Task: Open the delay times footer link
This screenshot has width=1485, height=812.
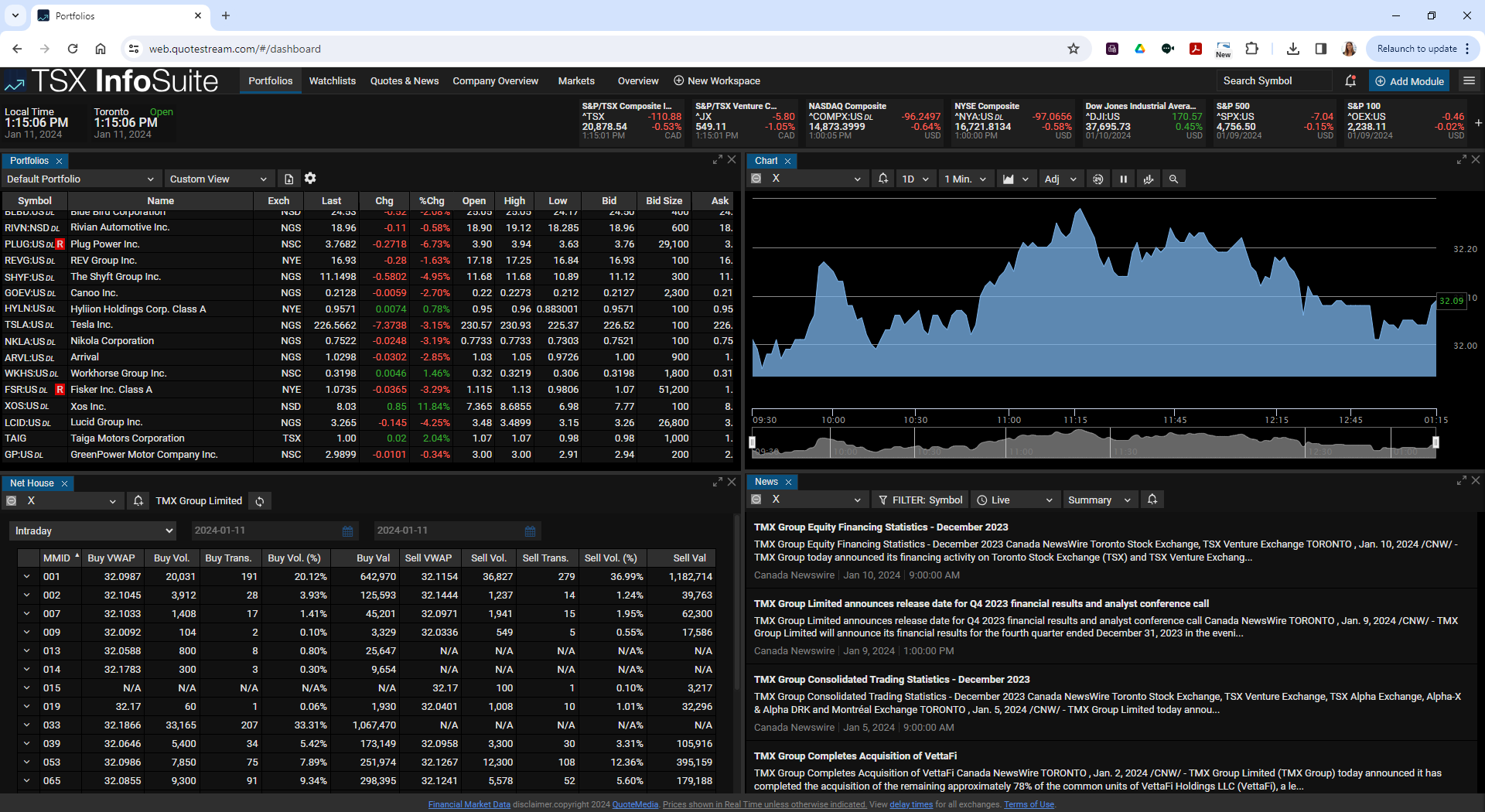Action: click(x=911, y=804)
